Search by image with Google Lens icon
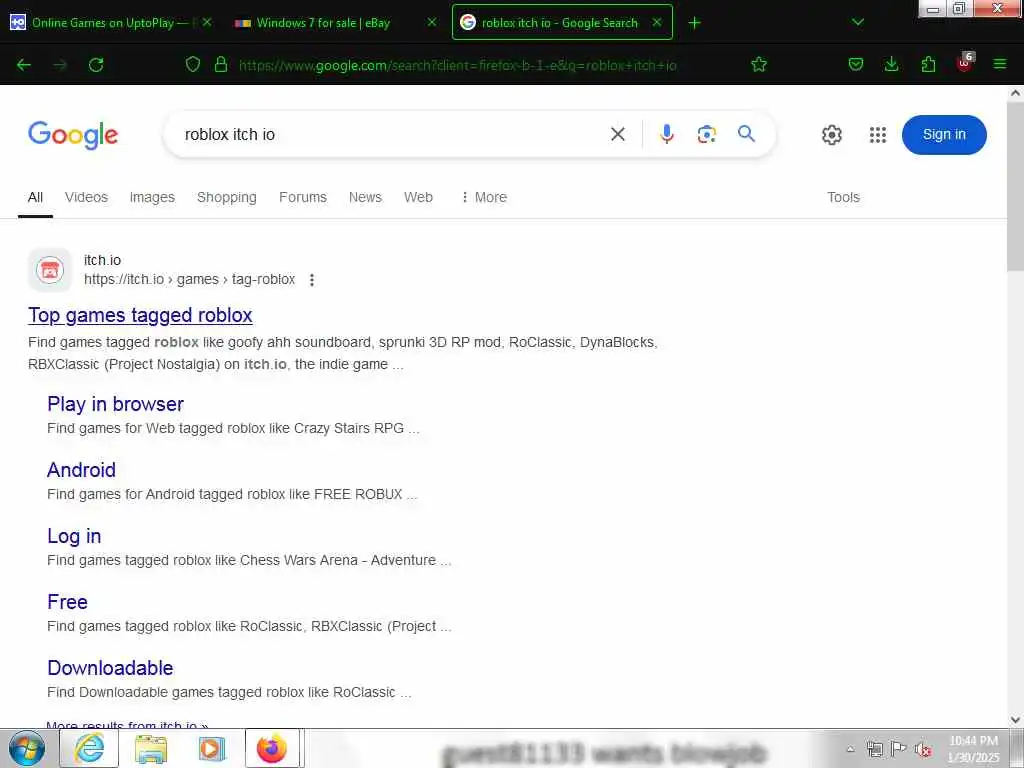The height and width of the screenshot is (768, 1024). click(x=707, y=135)
